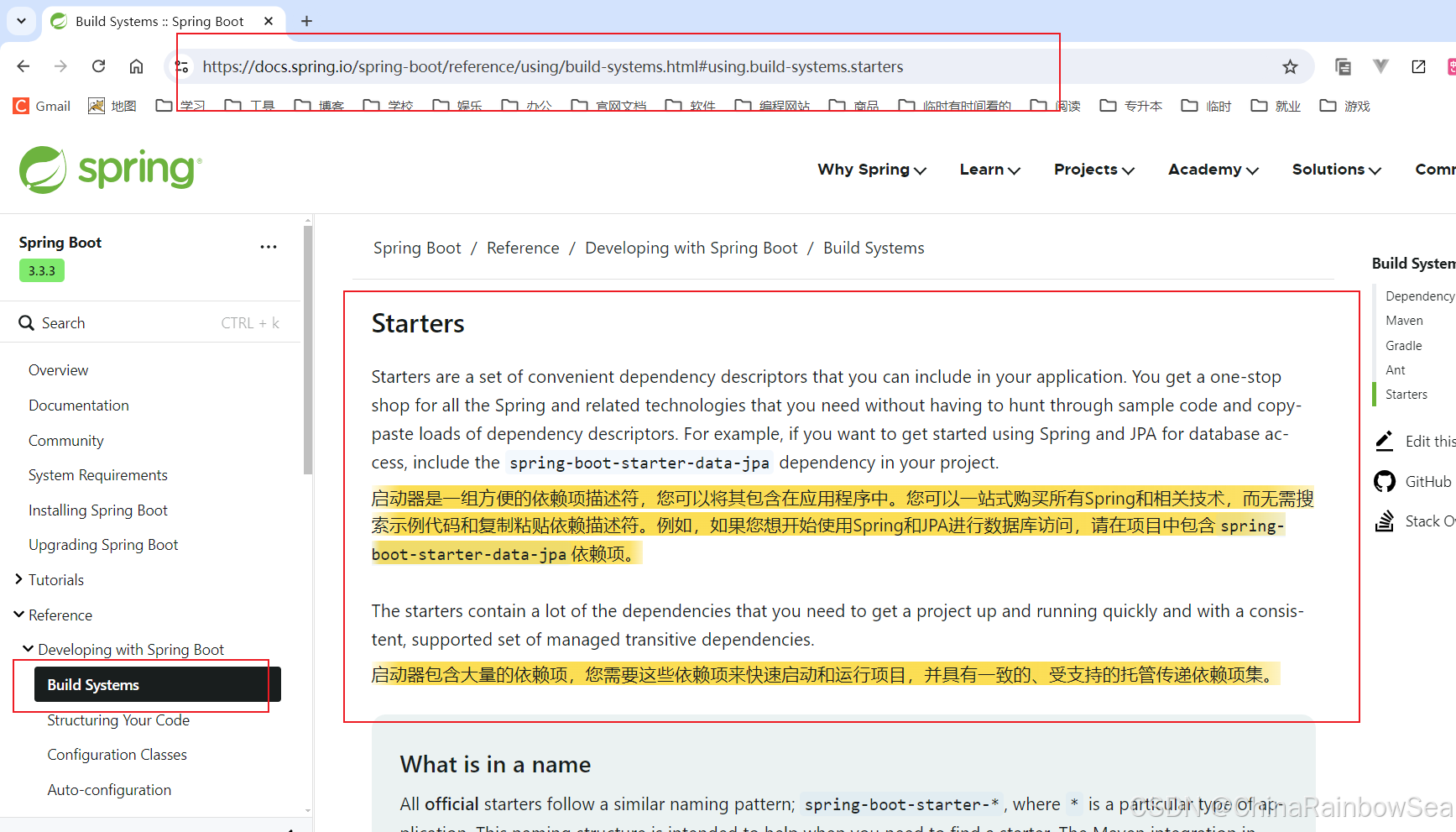Open the GitHub icon link
The image size is (1456, 832).
click(x=1385, y=481)
